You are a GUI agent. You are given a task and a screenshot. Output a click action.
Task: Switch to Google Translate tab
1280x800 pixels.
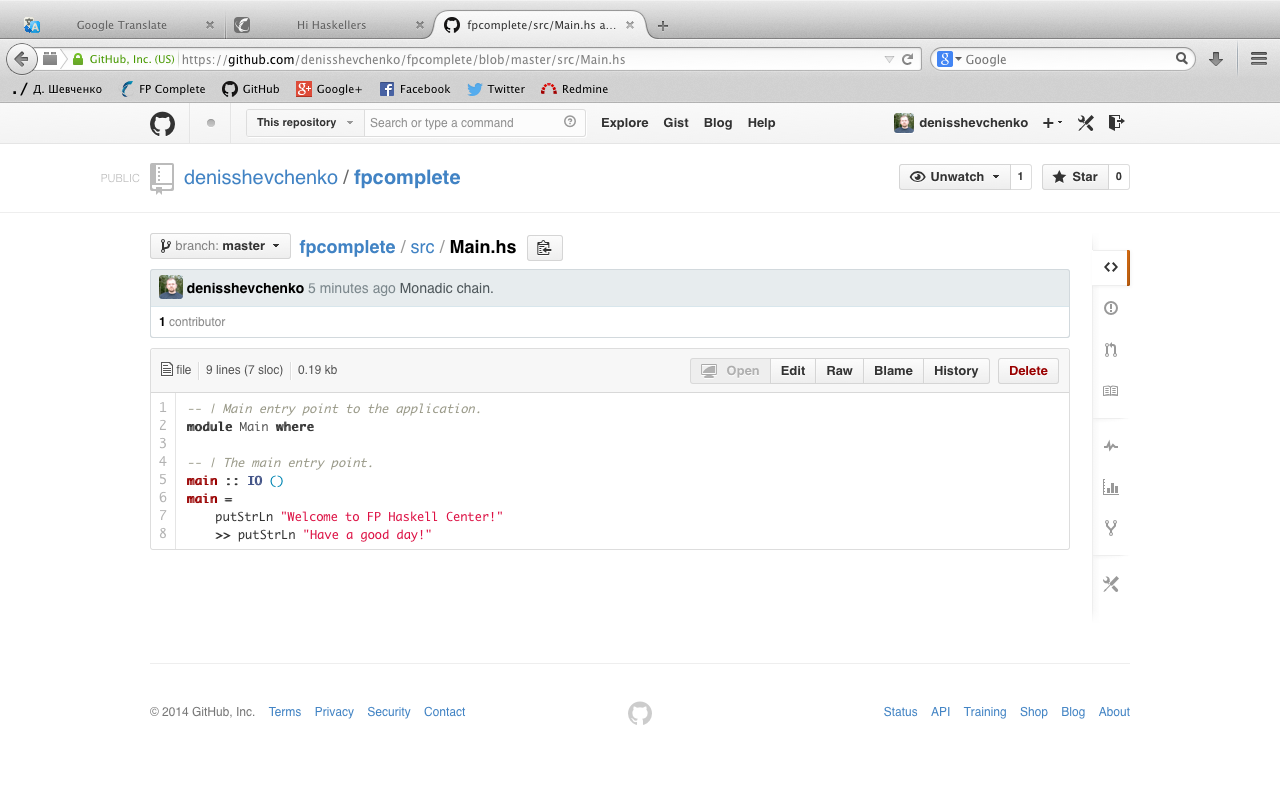[122, 25]
